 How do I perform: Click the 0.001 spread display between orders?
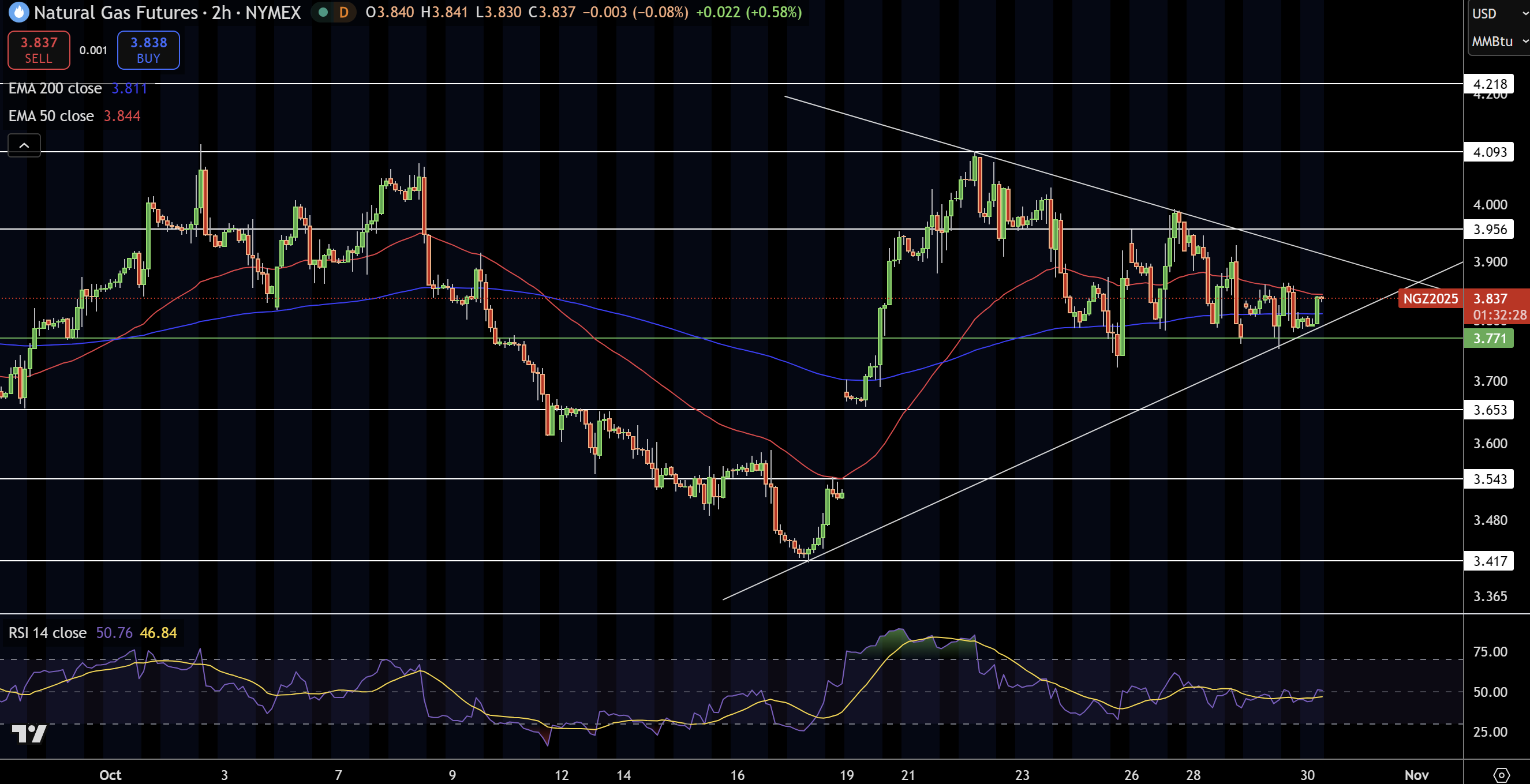[x=93, y=51]
